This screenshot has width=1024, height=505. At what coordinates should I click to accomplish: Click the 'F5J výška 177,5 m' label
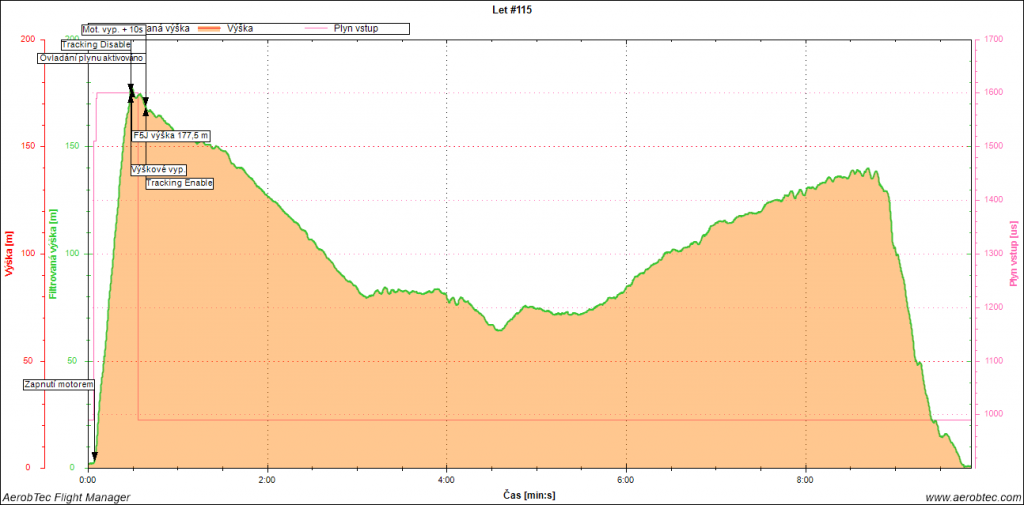172,135
